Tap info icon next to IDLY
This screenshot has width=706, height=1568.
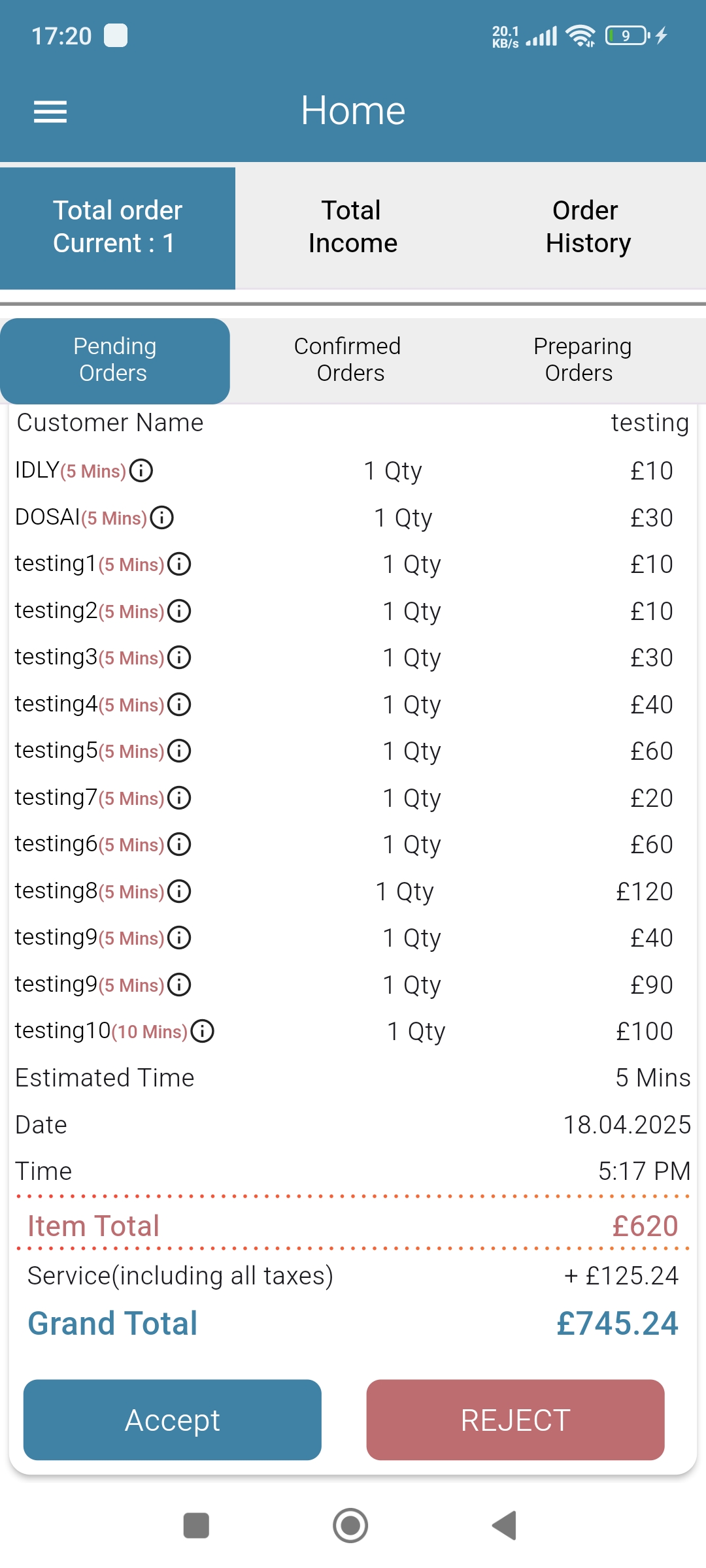pos(141,470)
